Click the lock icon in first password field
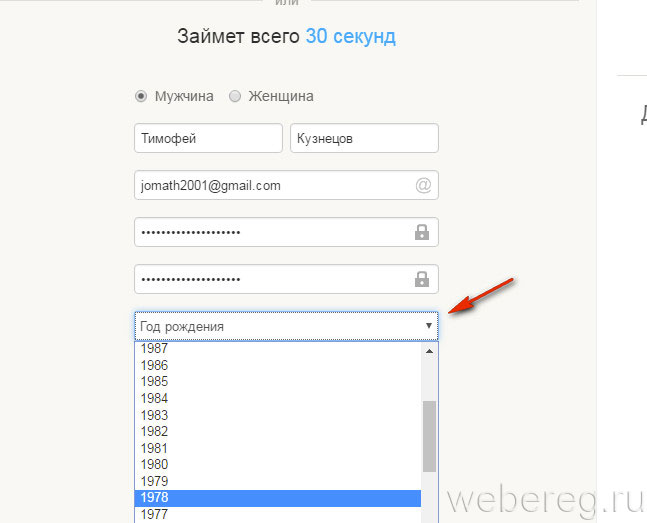This screenshot has width=647, height=523. (x=422, y=232)
